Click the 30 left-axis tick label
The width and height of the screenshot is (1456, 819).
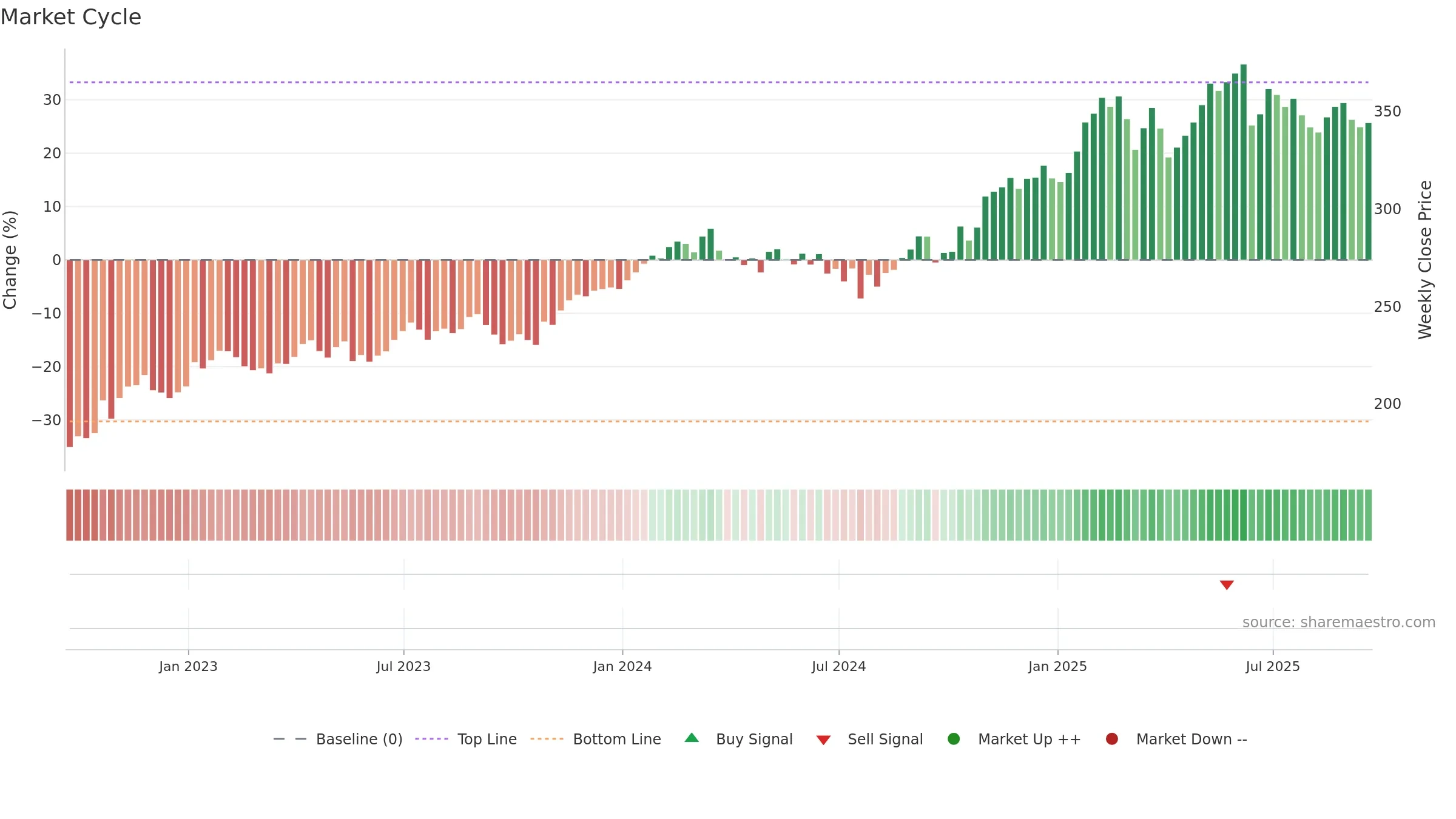click(52, 100)
